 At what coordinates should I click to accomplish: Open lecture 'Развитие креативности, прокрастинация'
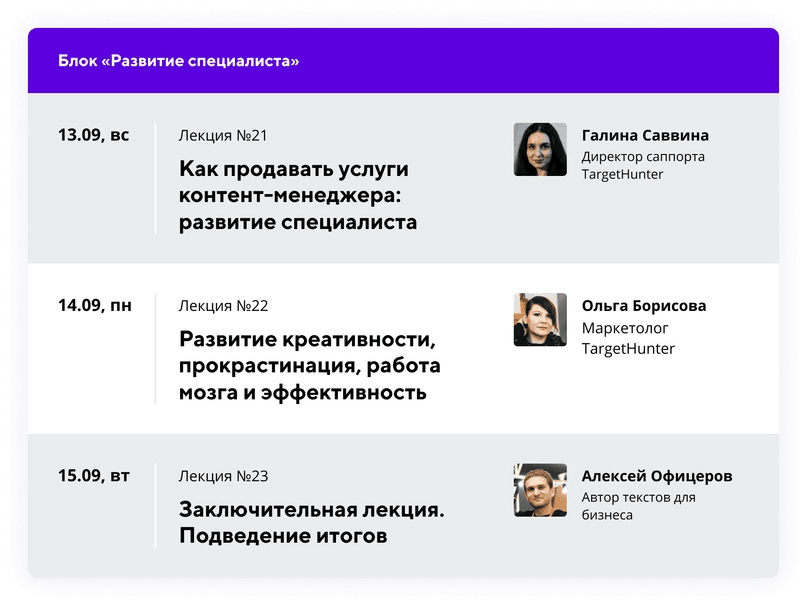pyautogui.click(x=310, y=366)
